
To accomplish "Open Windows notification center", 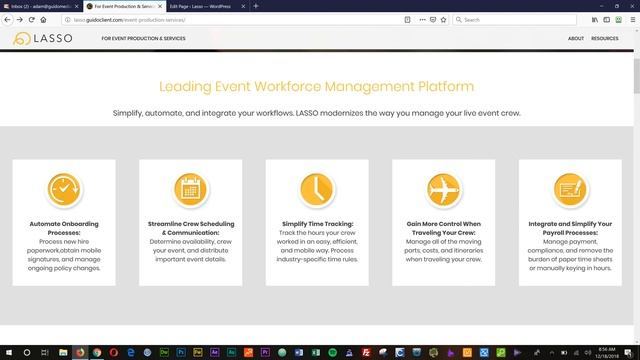I will point(629,353).
